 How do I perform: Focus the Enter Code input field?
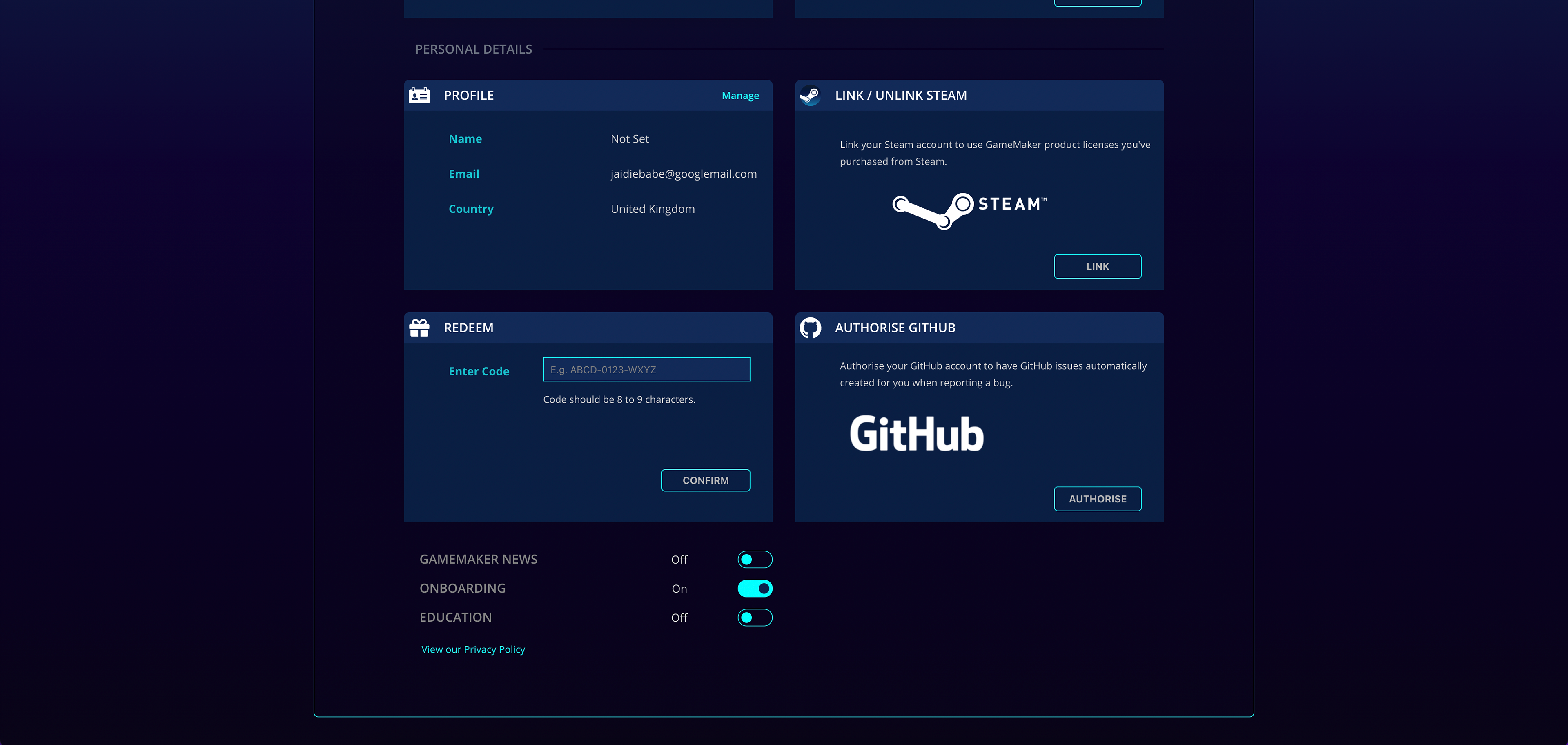pyautogui.click(x=646, y=370)
